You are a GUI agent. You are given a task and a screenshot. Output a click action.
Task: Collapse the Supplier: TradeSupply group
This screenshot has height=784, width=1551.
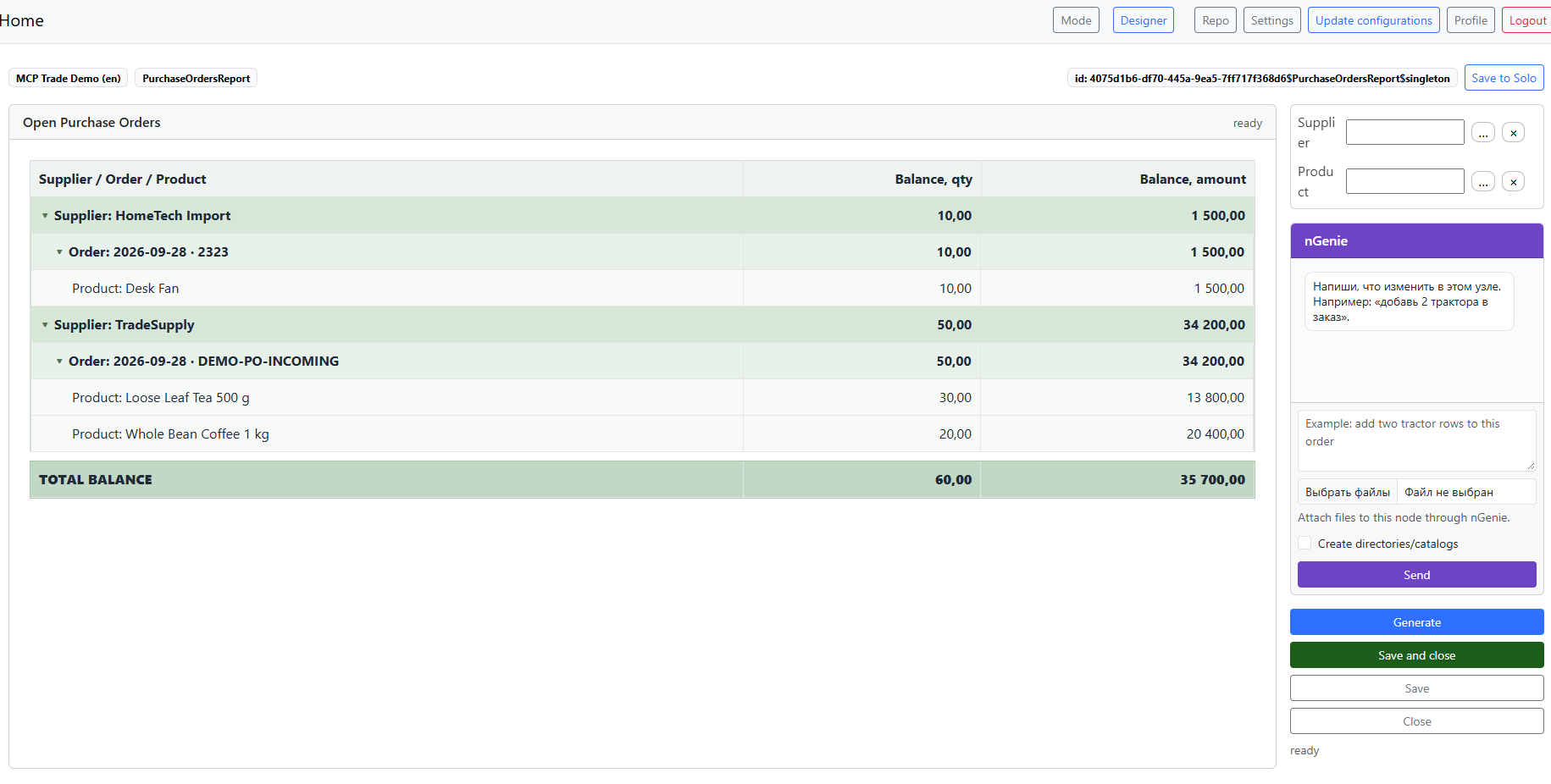(x=45, y=325)
